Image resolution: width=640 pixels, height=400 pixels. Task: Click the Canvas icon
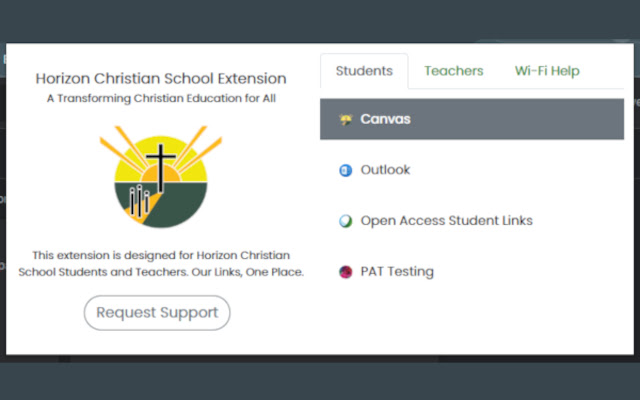(346, 120)
